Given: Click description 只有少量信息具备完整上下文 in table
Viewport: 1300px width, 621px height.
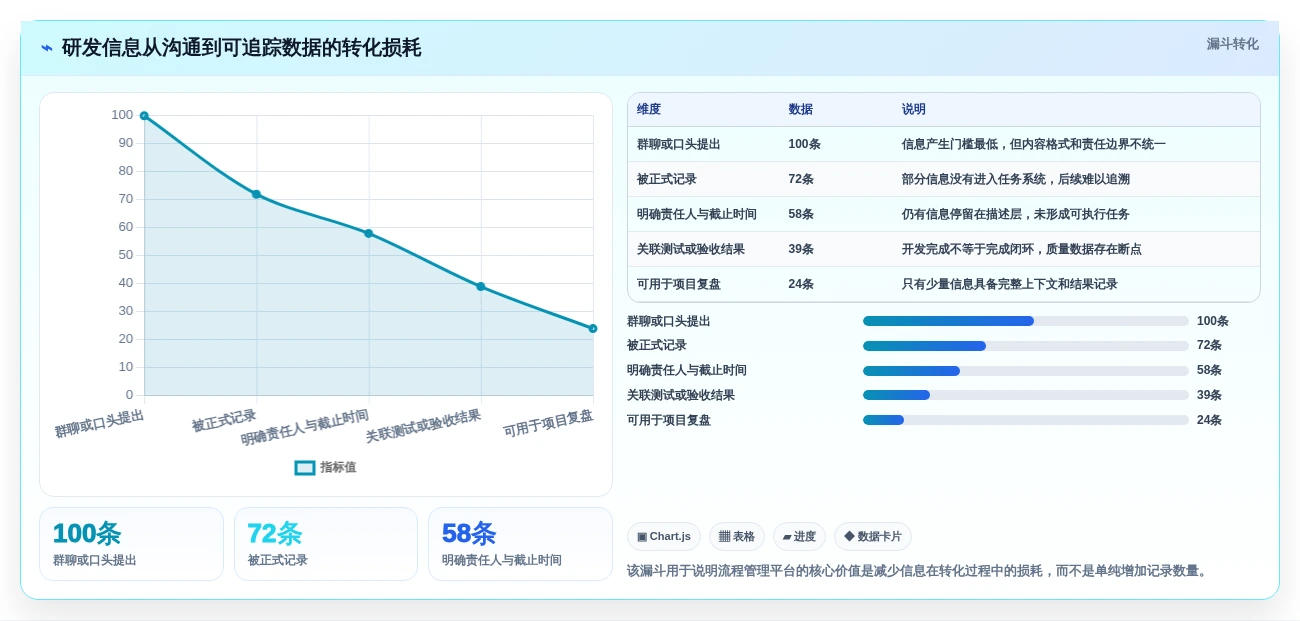Looking at the screenshot, I should click(x=1010, y=284).
